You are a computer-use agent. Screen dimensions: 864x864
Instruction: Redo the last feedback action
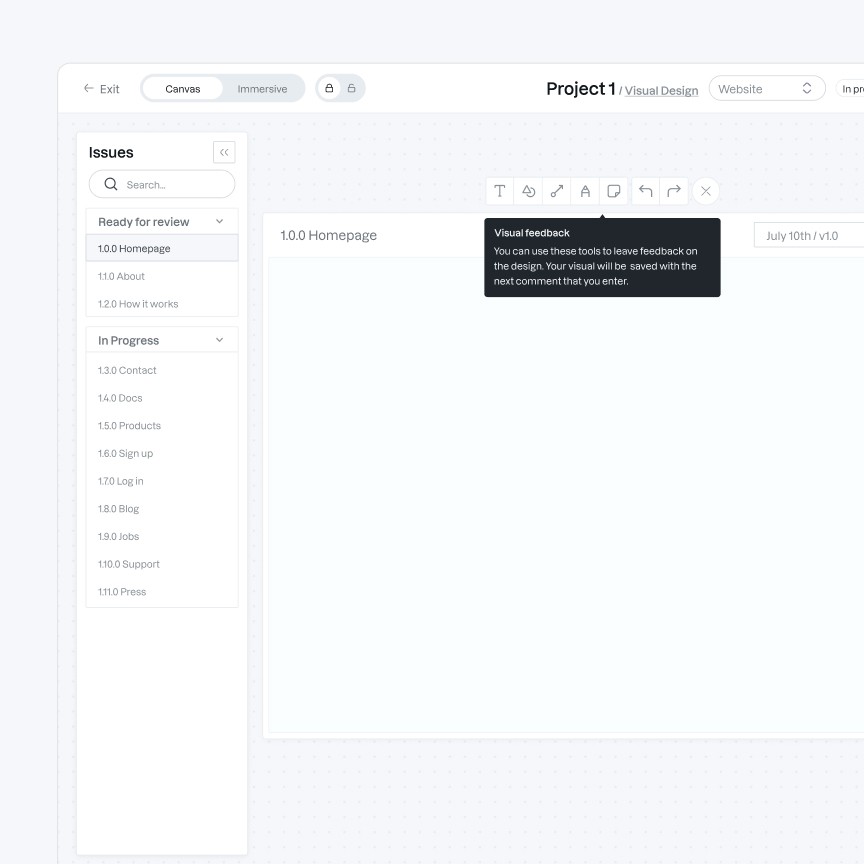(x=674, y=191)
